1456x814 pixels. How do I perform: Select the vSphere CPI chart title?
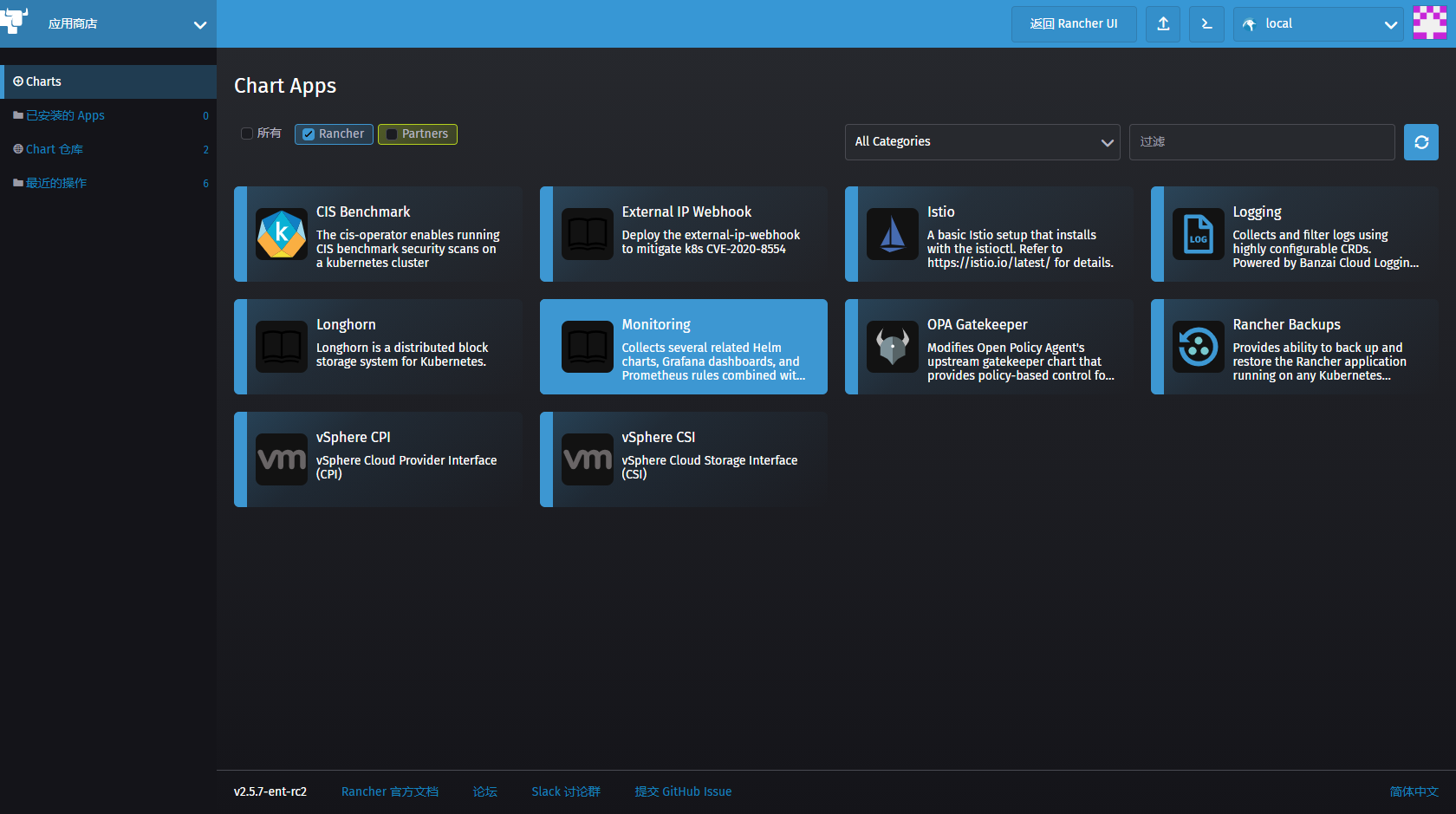point(354,438)
